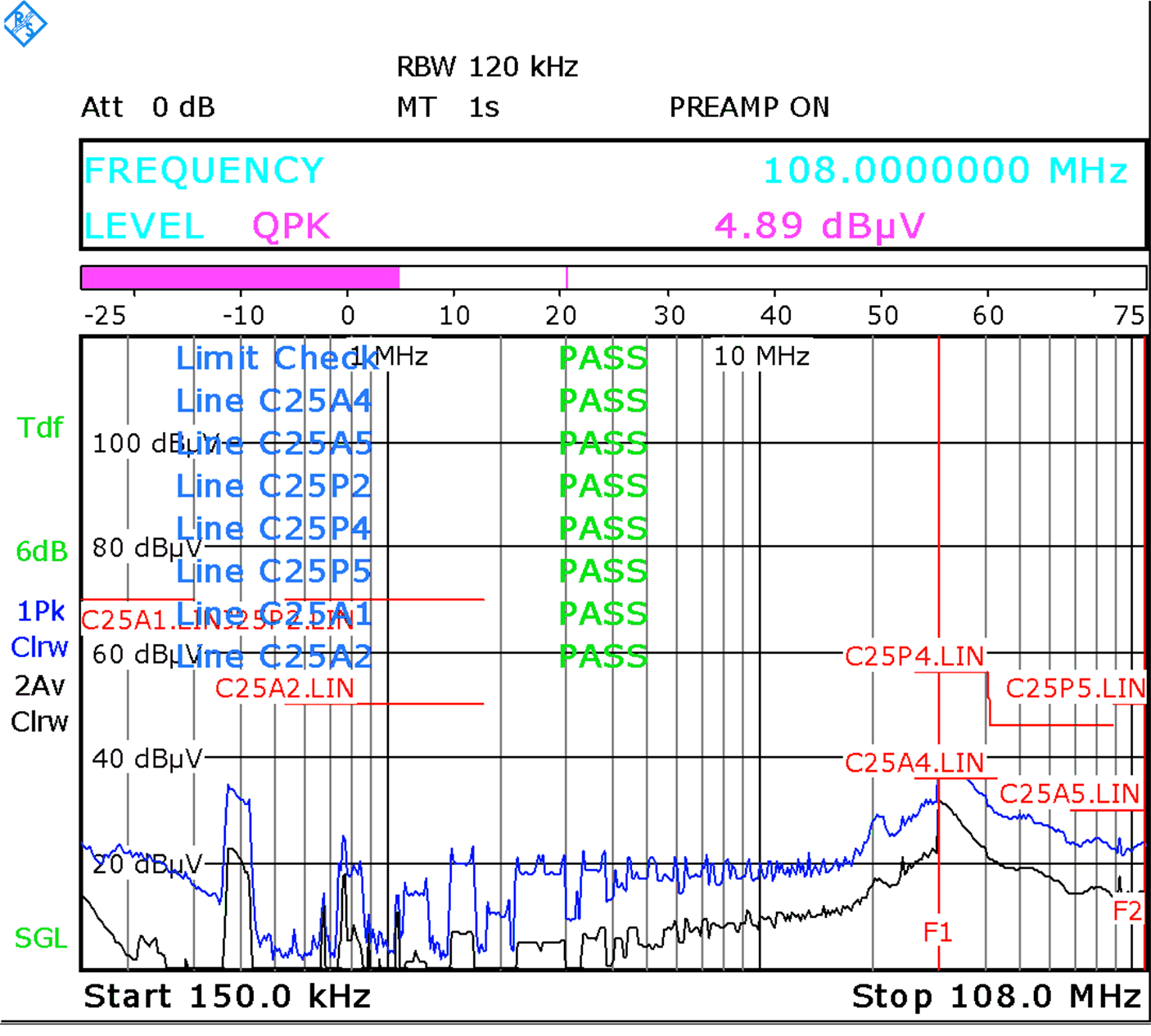Screen dimensions: 1151x1036
Task: Select the Line C25A4 limit entry
Action: click(273, 401)
